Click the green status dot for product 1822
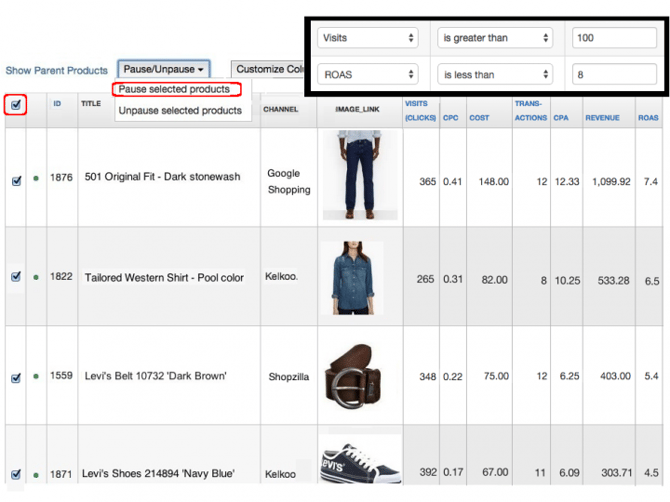670x502 pixels. tap(36, 277)
